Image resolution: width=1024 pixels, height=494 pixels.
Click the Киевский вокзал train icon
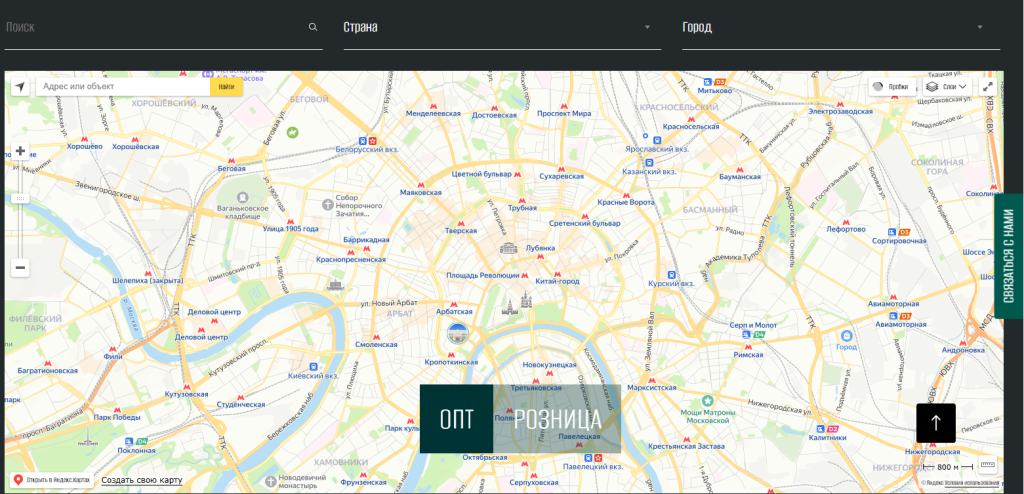coord(313,367)
